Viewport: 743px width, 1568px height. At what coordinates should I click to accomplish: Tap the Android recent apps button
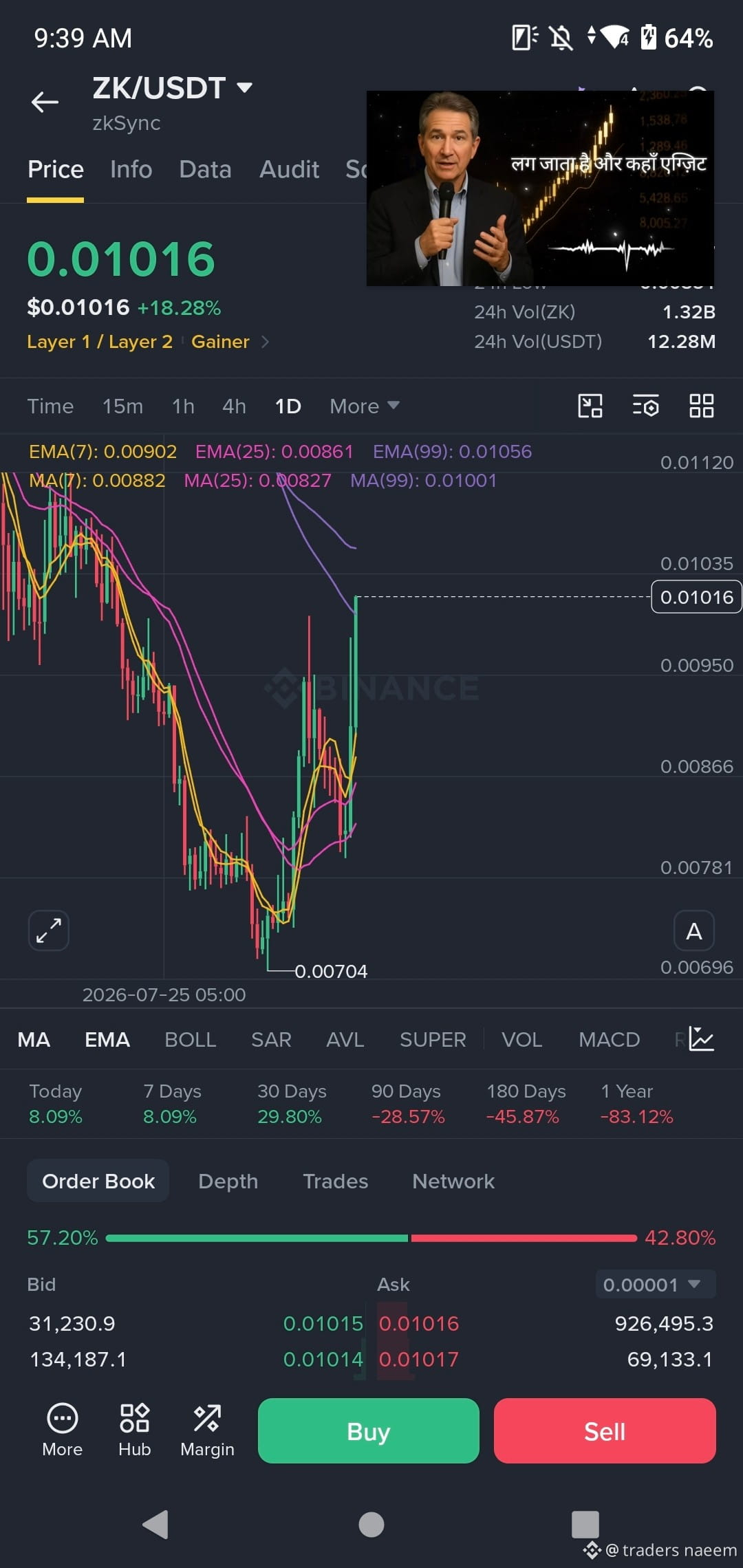point(585,1525)
